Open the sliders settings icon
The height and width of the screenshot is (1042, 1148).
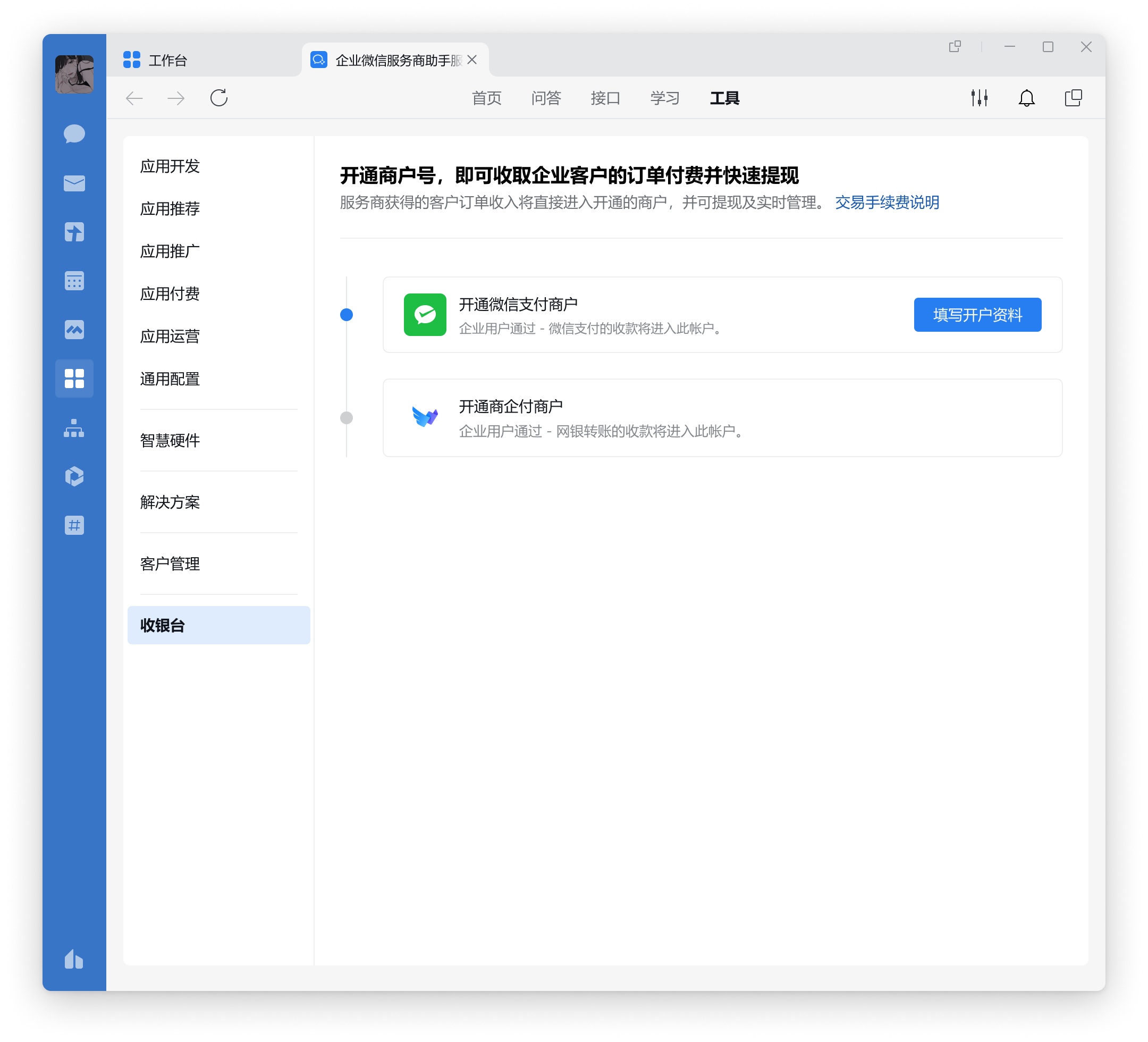pyautogui.click(x=980, y=98)
